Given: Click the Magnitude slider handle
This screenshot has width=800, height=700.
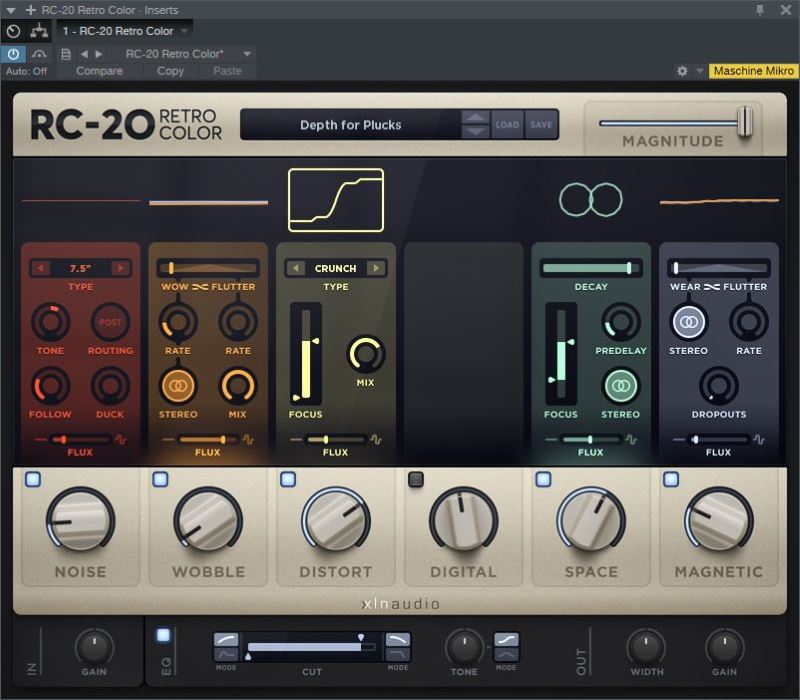Looking at the screenshot, I should click(x=745, y=121).
